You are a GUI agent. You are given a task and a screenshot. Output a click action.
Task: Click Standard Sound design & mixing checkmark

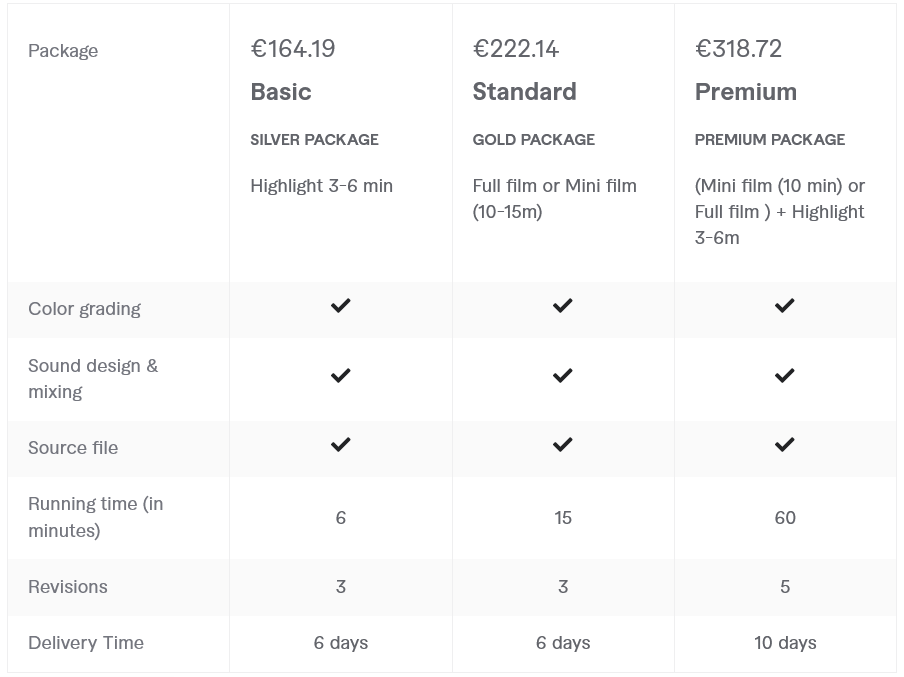[x=562, y=375]
